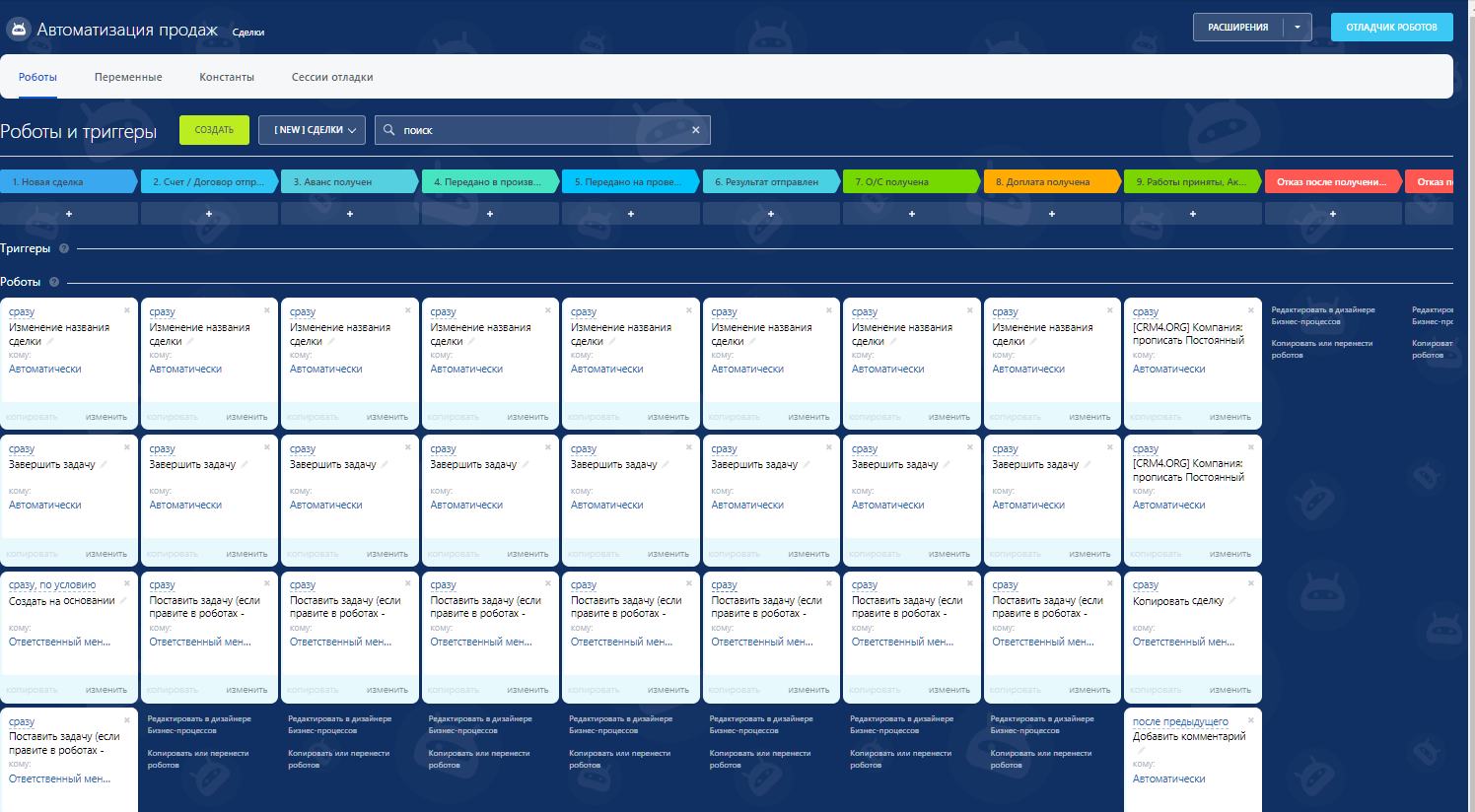Remove Копировать сделку robot with its X
The width and height of the screenshot is (1475, 812).
pos(1251,583)
